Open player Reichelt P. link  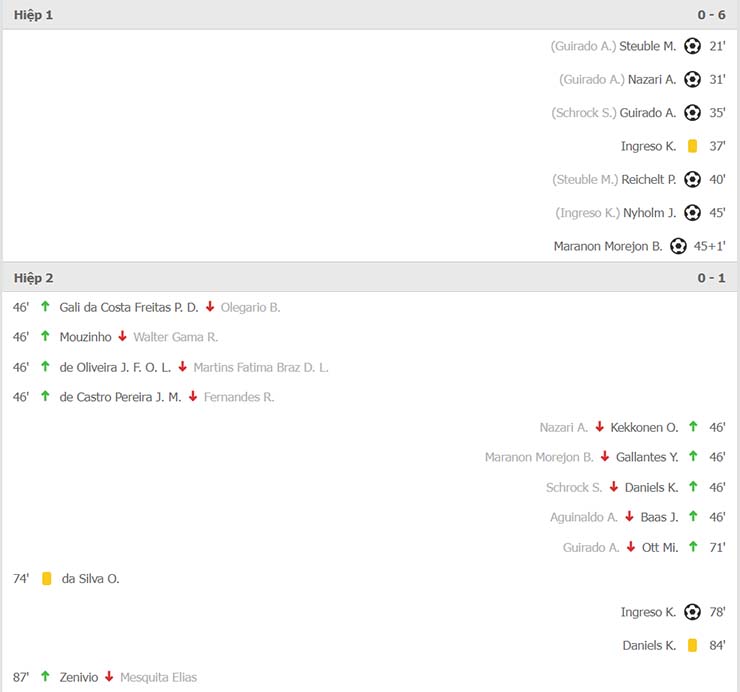coord(648,180)
